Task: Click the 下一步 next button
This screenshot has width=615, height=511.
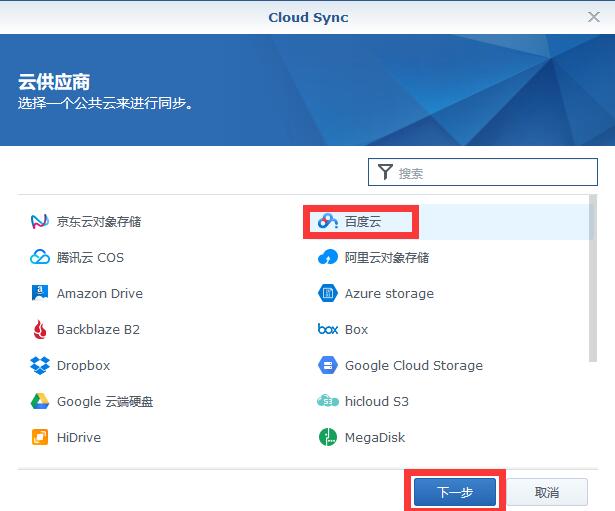Action: coord(455,492)
